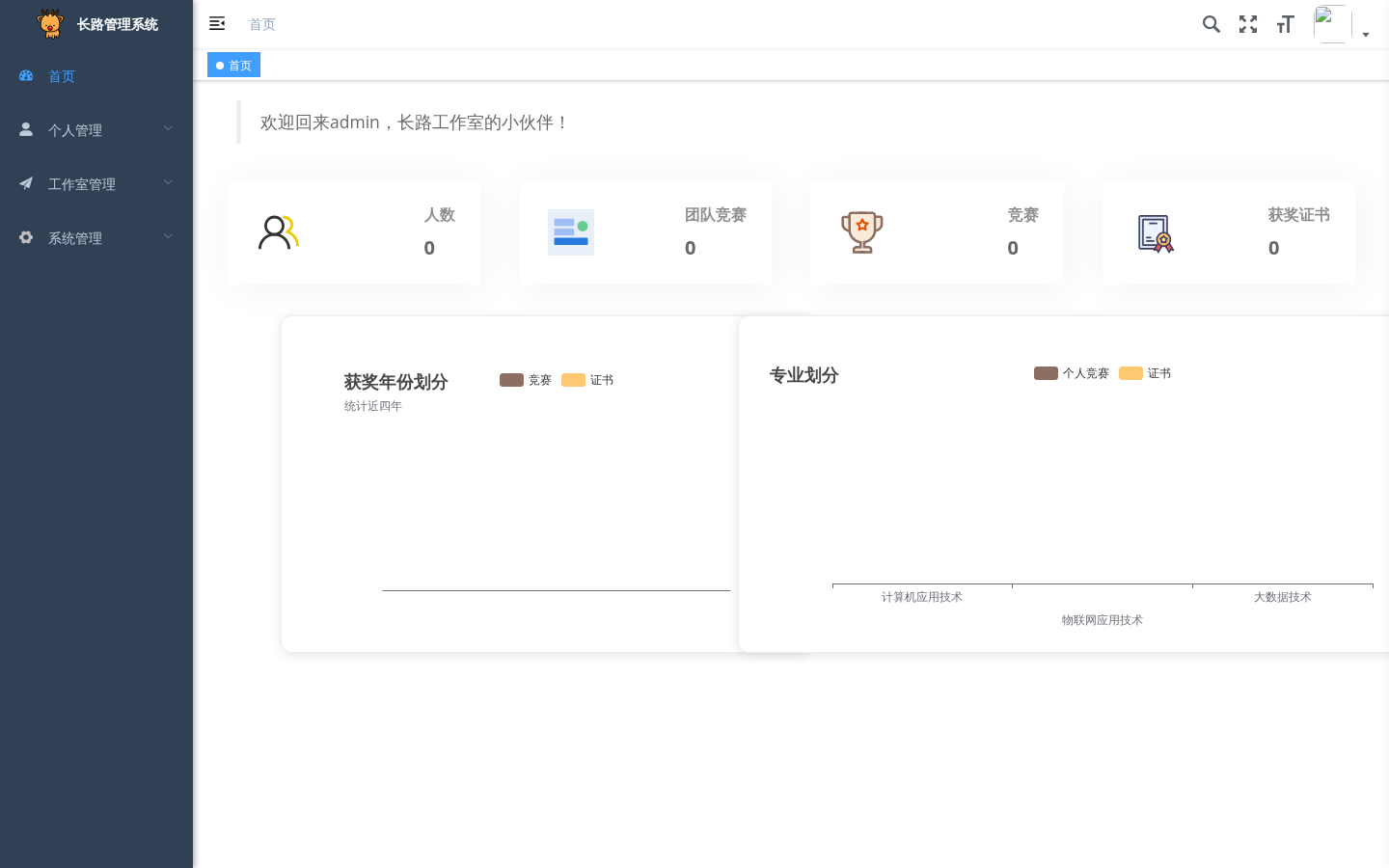Click the 大数据技术 axis label

1283,597
